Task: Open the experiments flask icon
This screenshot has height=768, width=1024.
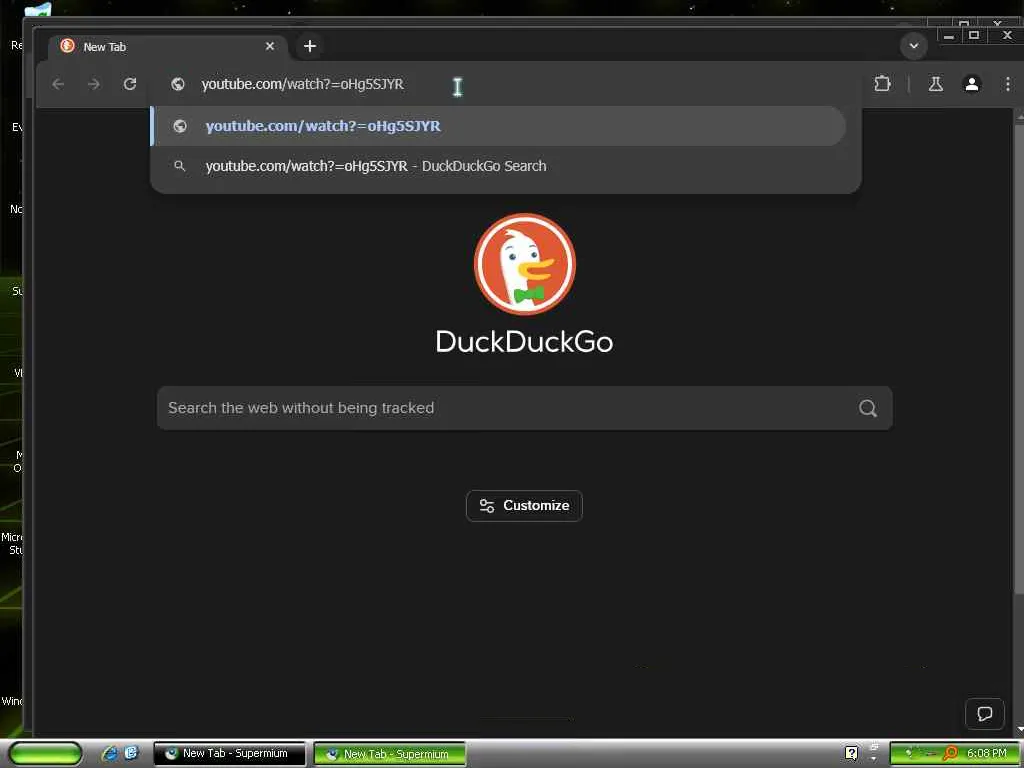Action: pos(935,84)
